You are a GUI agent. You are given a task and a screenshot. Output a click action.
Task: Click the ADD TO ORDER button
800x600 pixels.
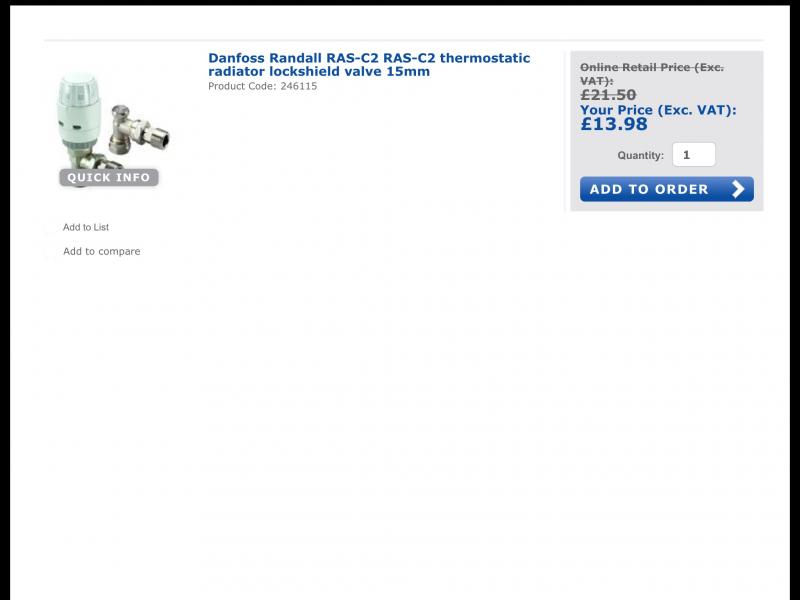[666, 189]
